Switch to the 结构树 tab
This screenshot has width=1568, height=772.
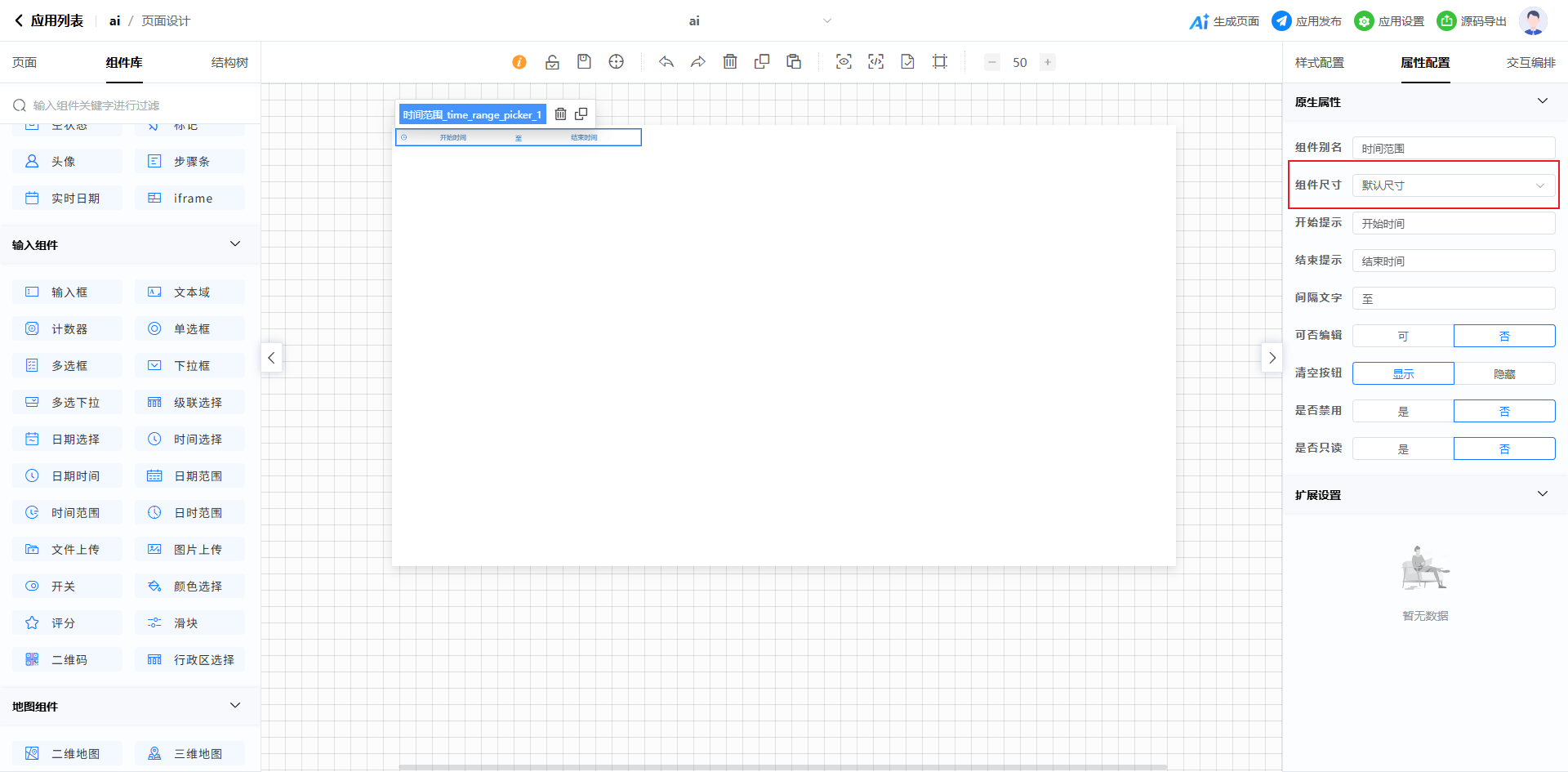(229, 63)
